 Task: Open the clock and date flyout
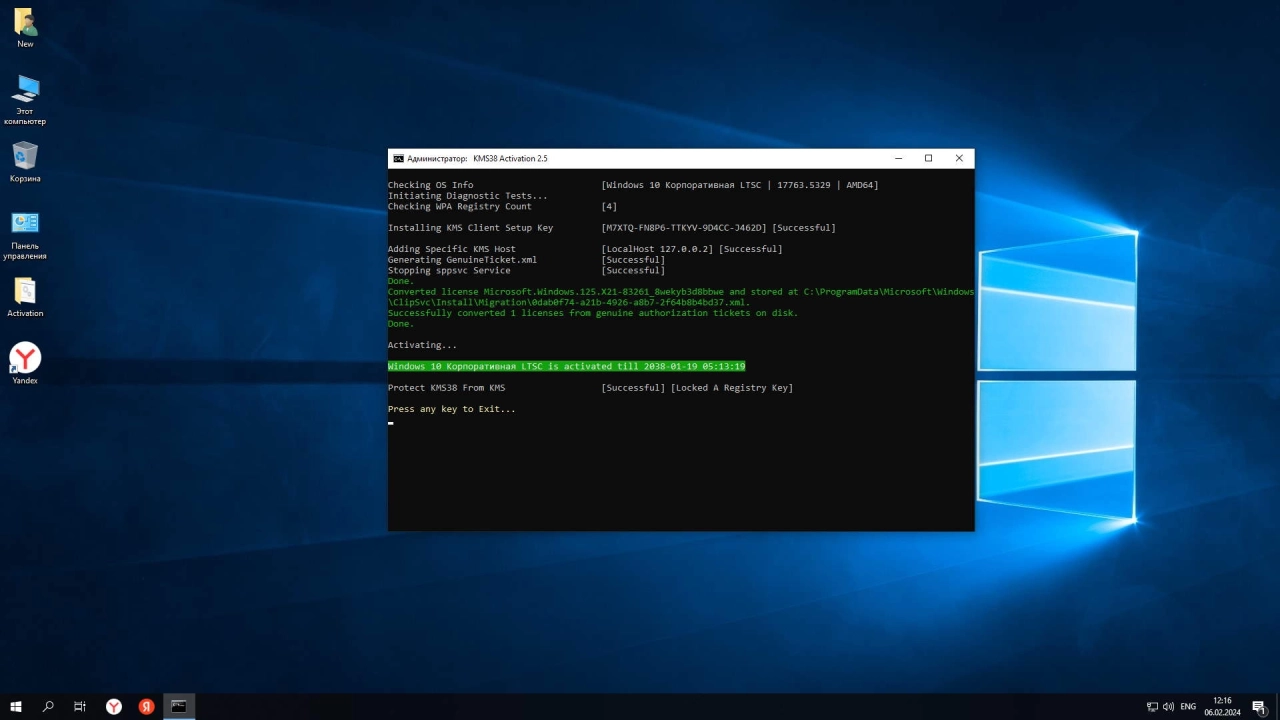[x=1222, y=707]
